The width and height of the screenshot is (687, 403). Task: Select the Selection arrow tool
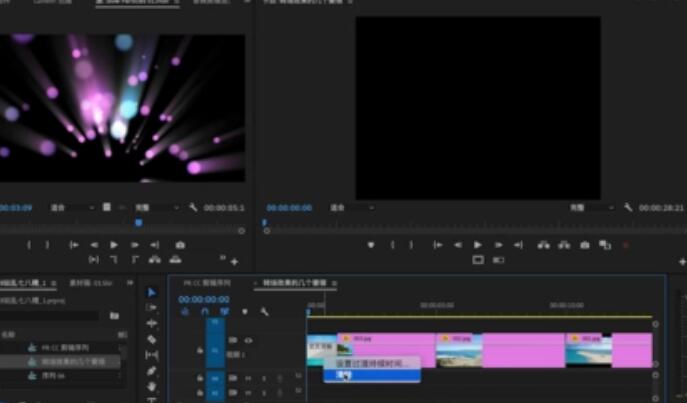[x=152, y=292]
